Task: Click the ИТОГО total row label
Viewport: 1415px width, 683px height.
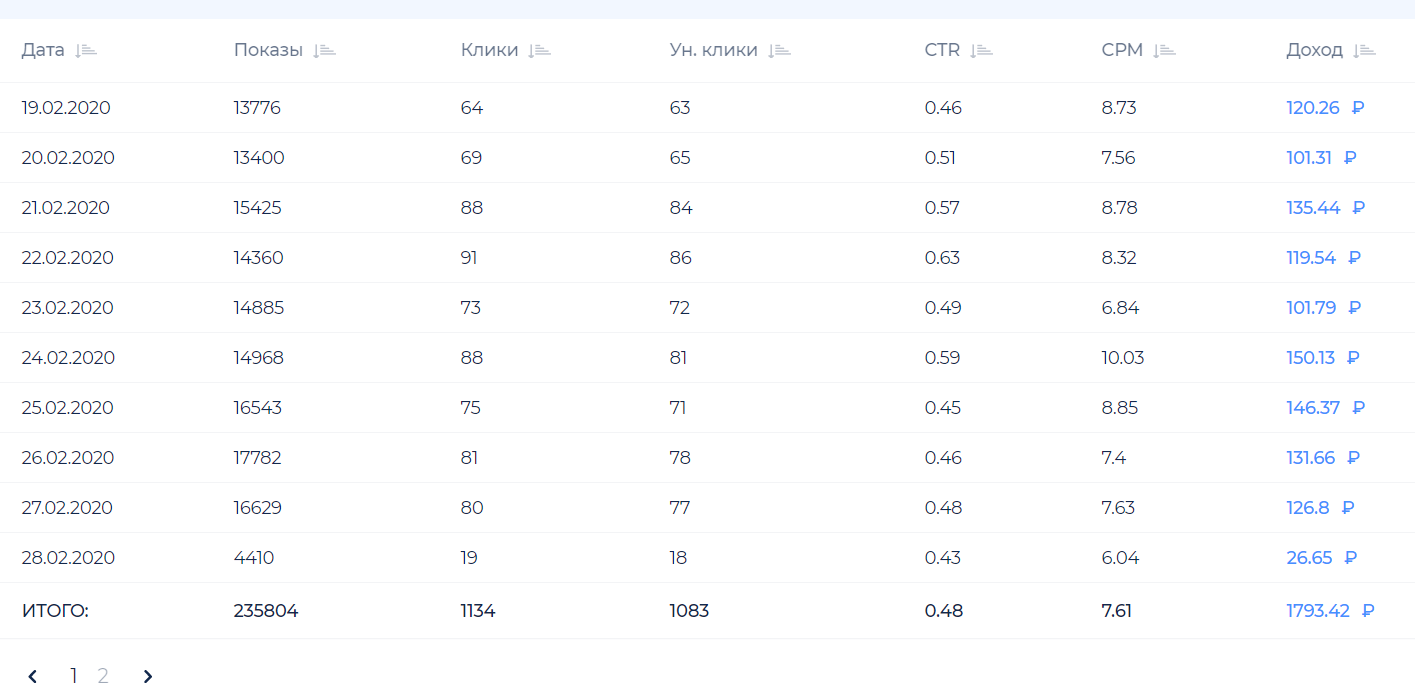Action: (55, 611)
